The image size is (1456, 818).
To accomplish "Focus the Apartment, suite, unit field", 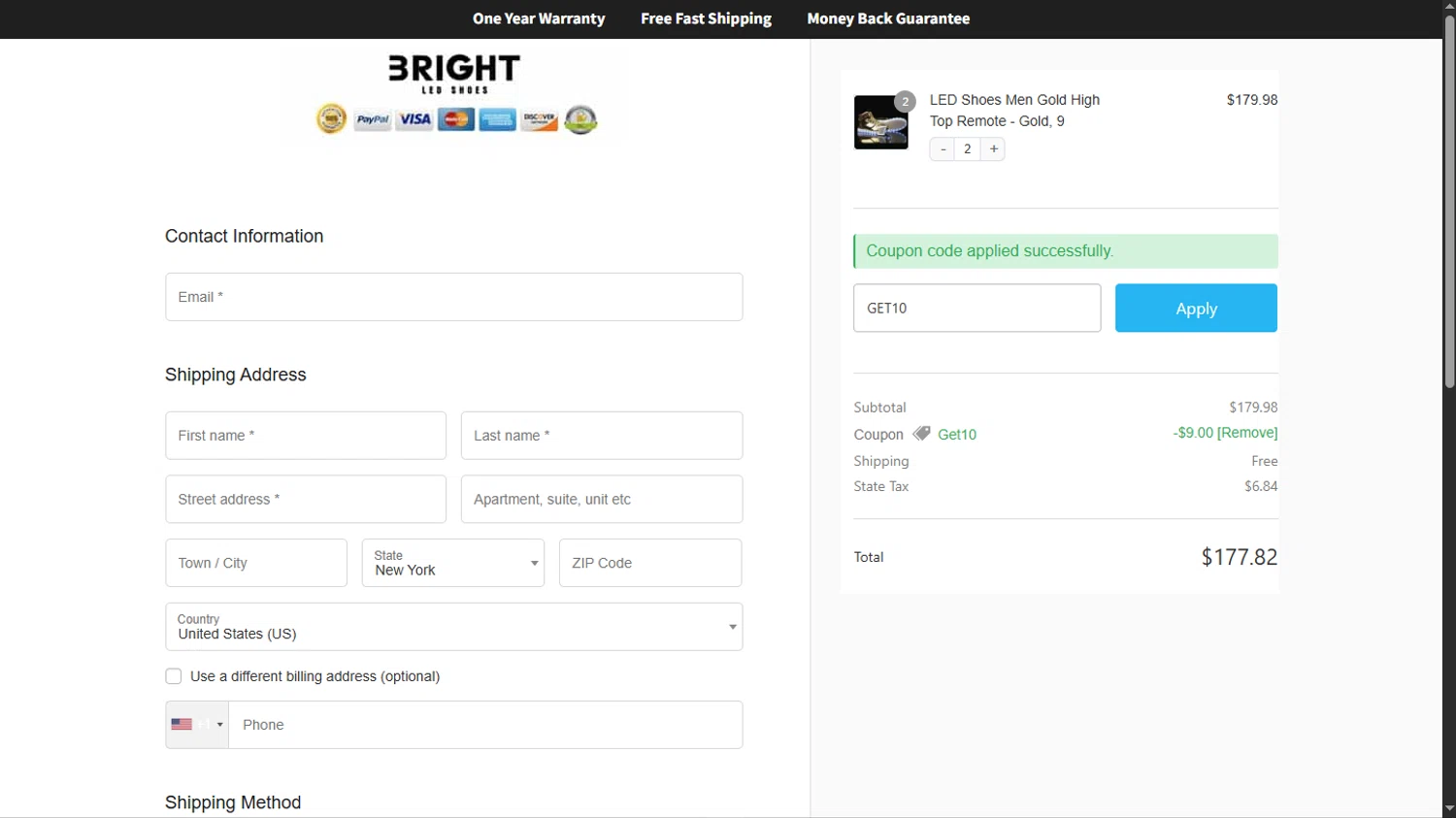I will pyautogui.click(x=602, y=499).
